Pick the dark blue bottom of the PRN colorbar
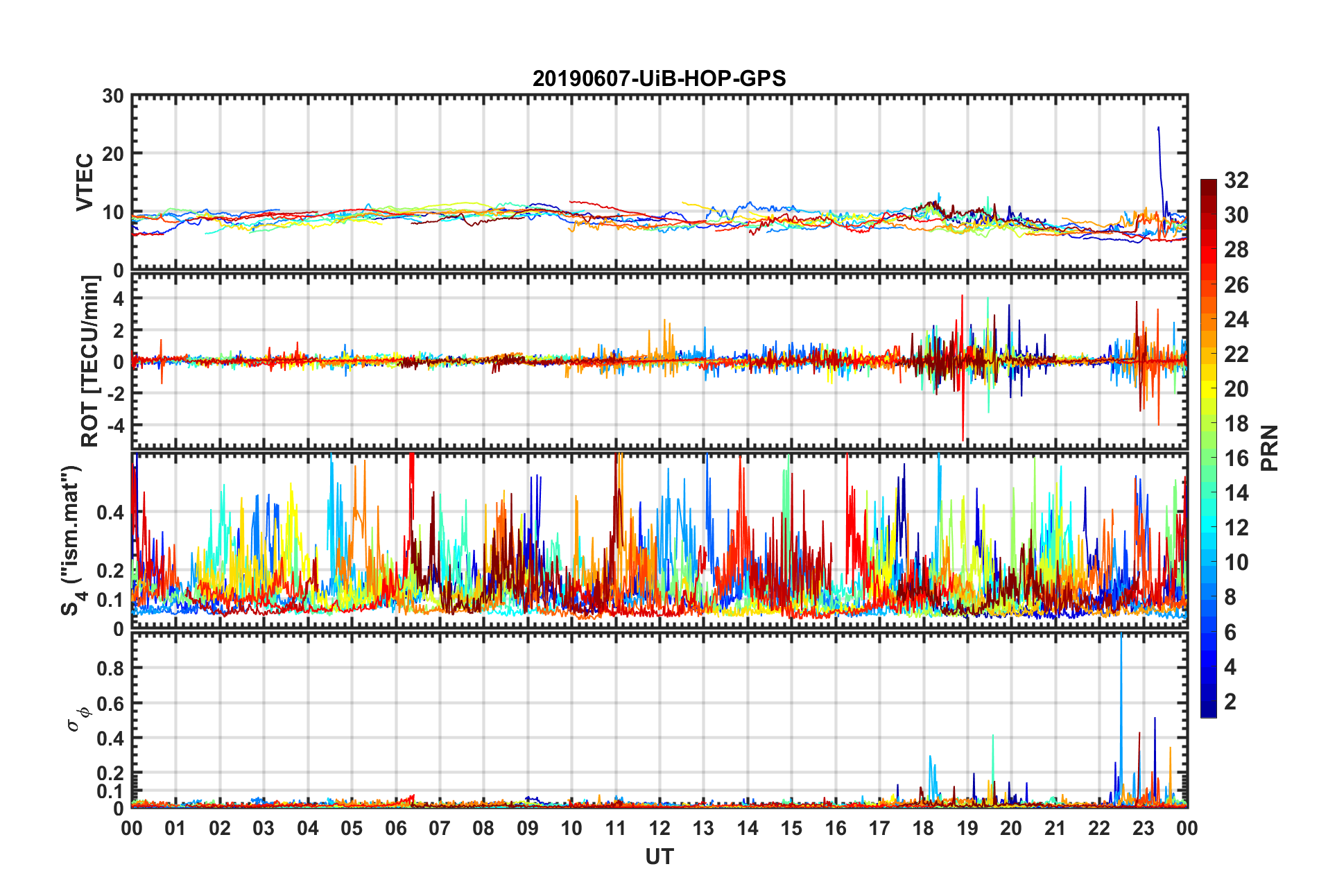This screenshot has width=1319, height=896. pyautogui.click(x=1208, y=712)
